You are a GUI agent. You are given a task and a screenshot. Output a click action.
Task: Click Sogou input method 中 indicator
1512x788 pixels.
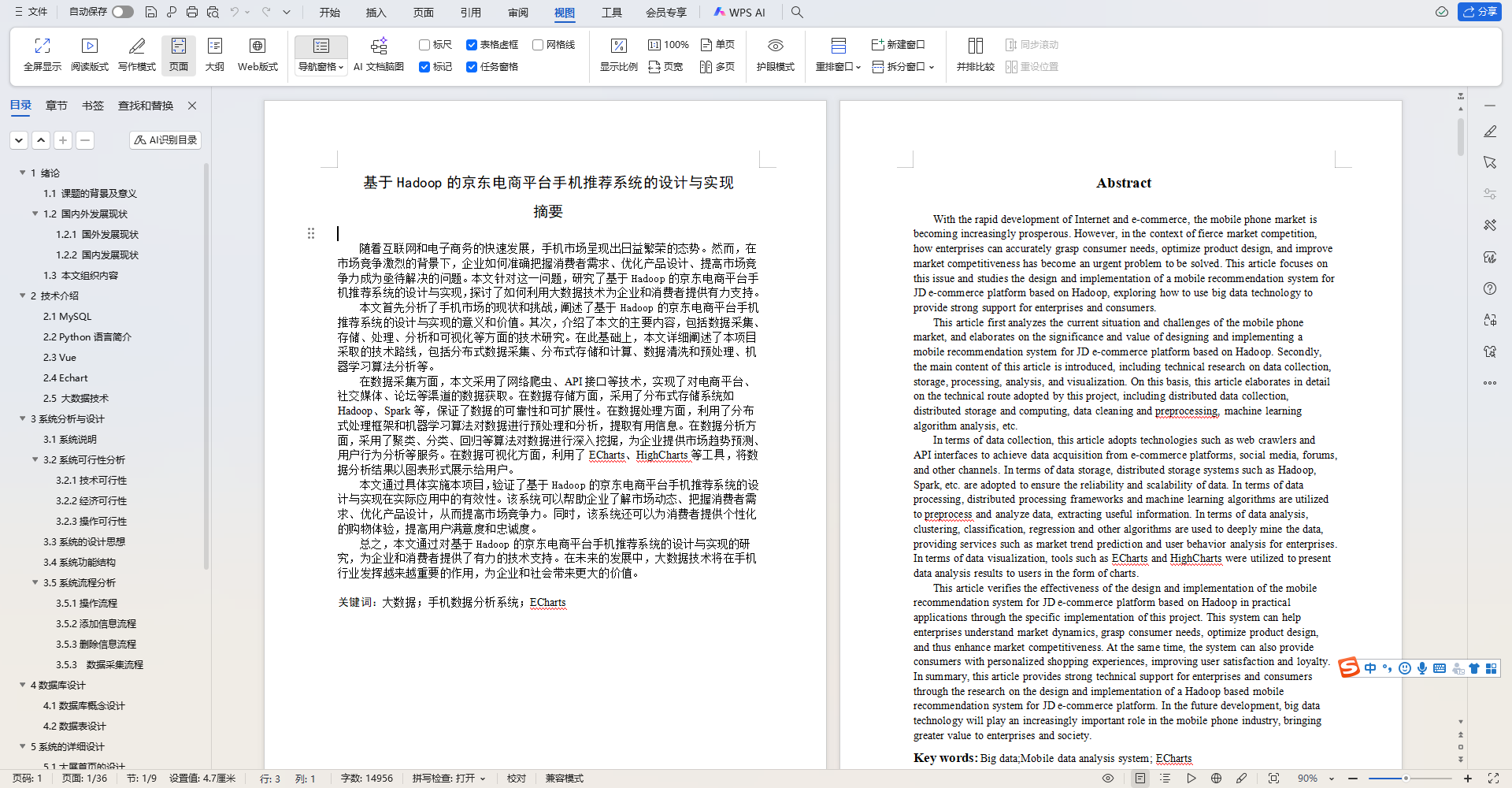pos(1370,668)
